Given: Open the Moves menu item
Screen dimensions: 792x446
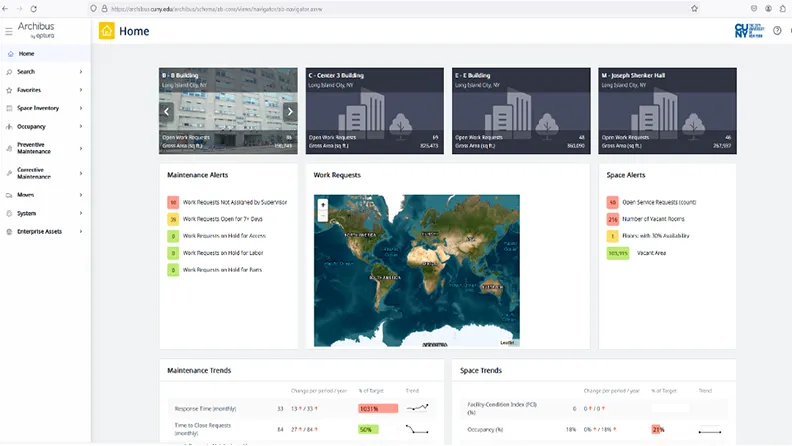Looking at the screenshot, I should (x=45, y=195).
